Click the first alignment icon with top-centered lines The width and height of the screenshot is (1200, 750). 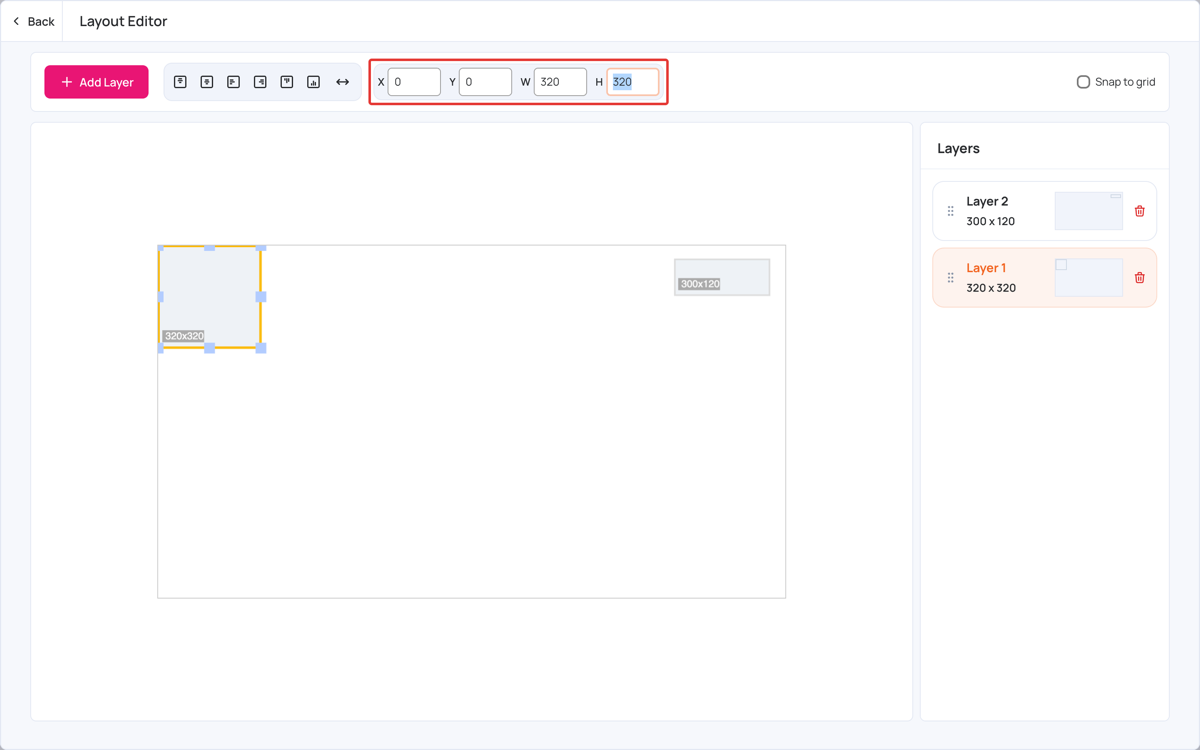pyautogui.click(x=180, y=82)
